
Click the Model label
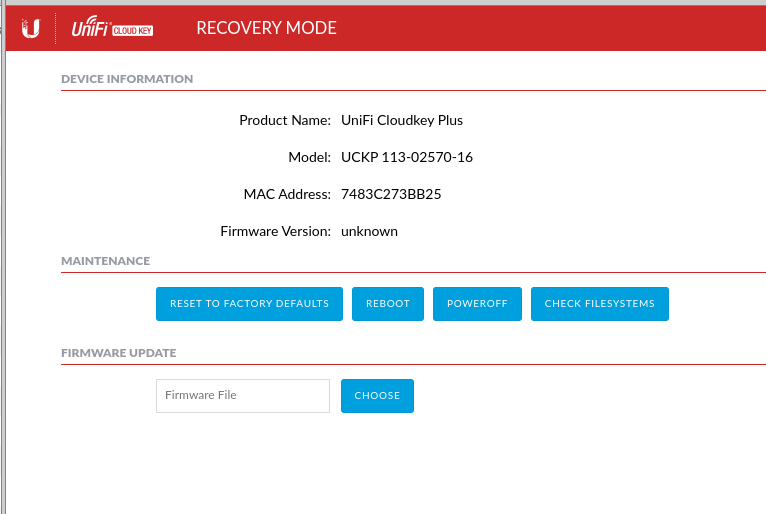tap(309, 157)
